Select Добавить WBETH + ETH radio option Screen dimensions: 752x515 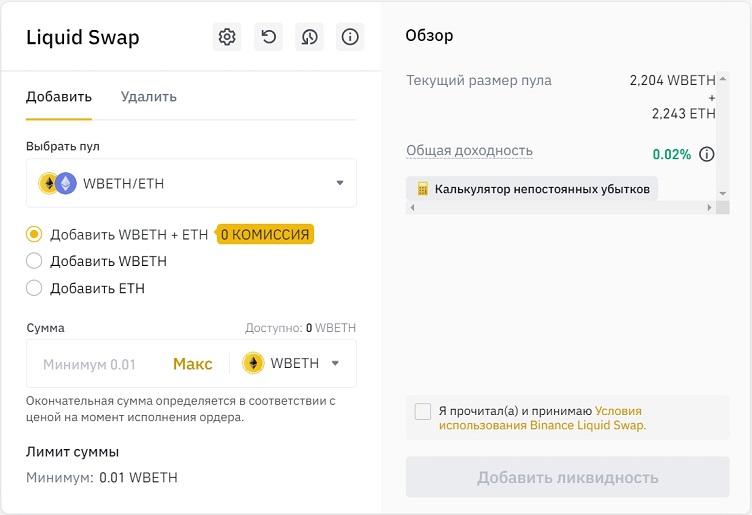(34, 234)
